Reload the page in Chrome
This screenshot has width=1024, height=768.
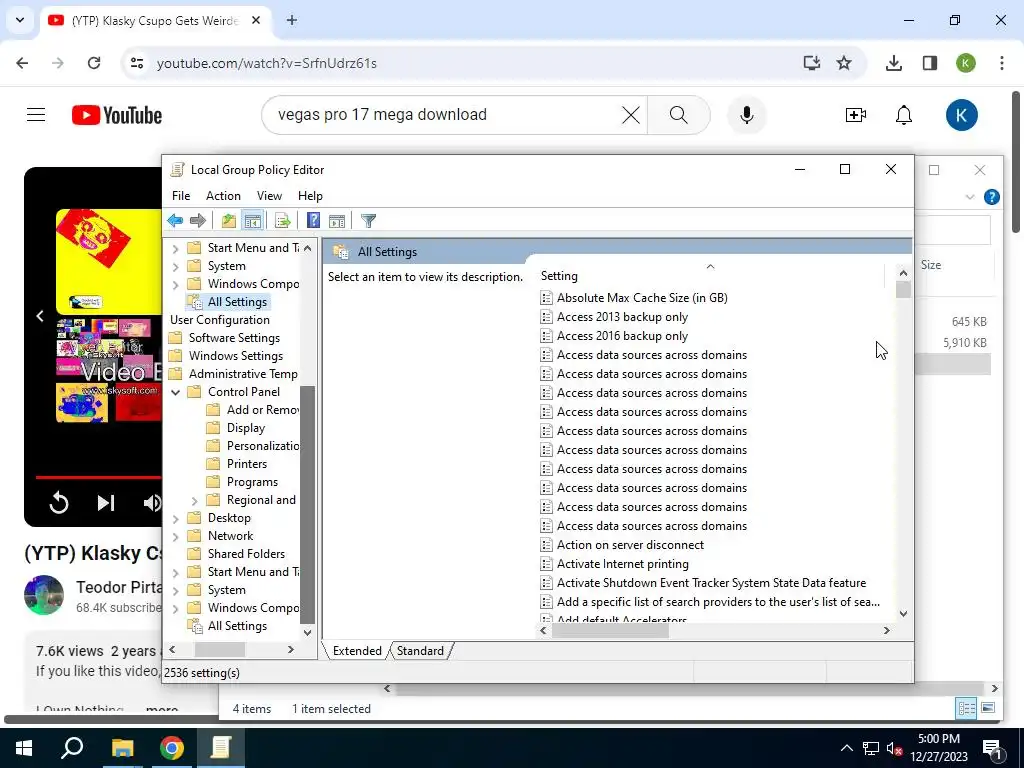[94, 63]
